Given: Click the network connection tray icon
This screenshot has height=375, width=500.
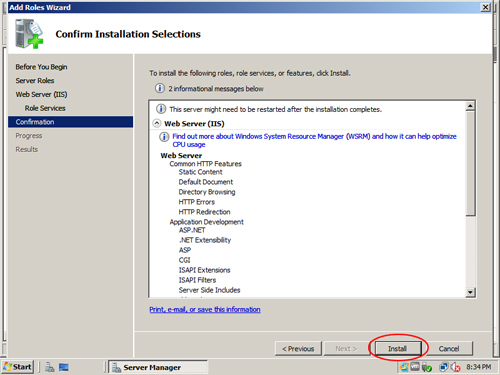Looking at the screenshot, I should click(444, 367).
